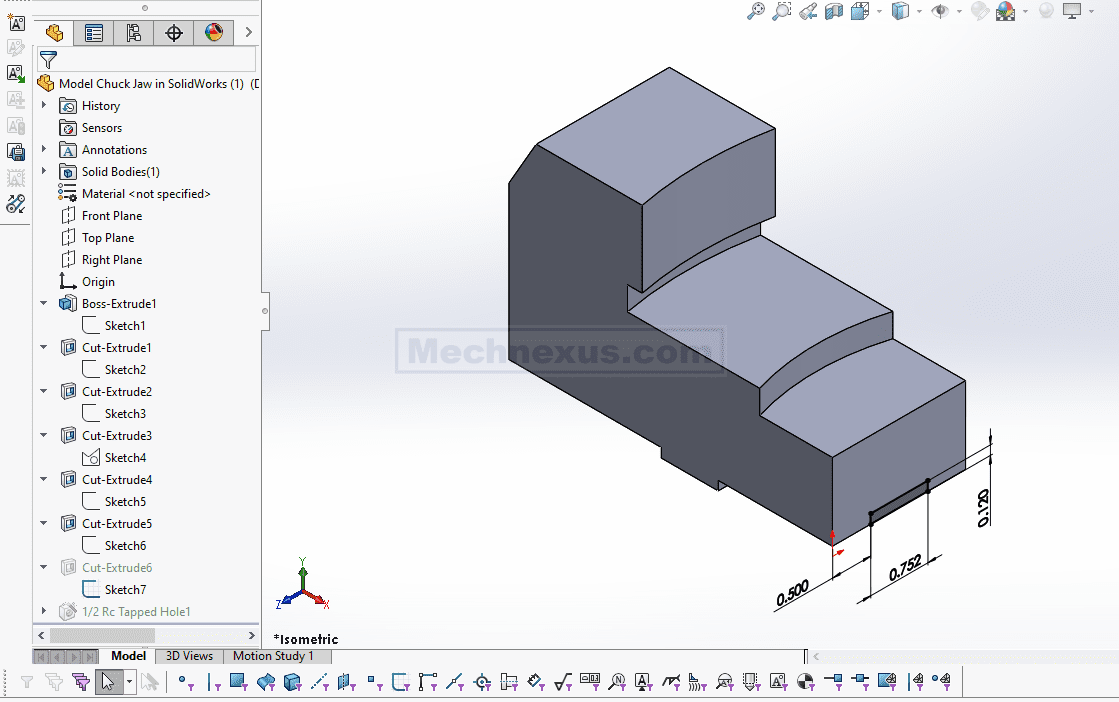Expand the Solid Bodies(1) folder
The width and height of the screenshot is (1119, 702).
pyautogui.click(x=44, y=172)
